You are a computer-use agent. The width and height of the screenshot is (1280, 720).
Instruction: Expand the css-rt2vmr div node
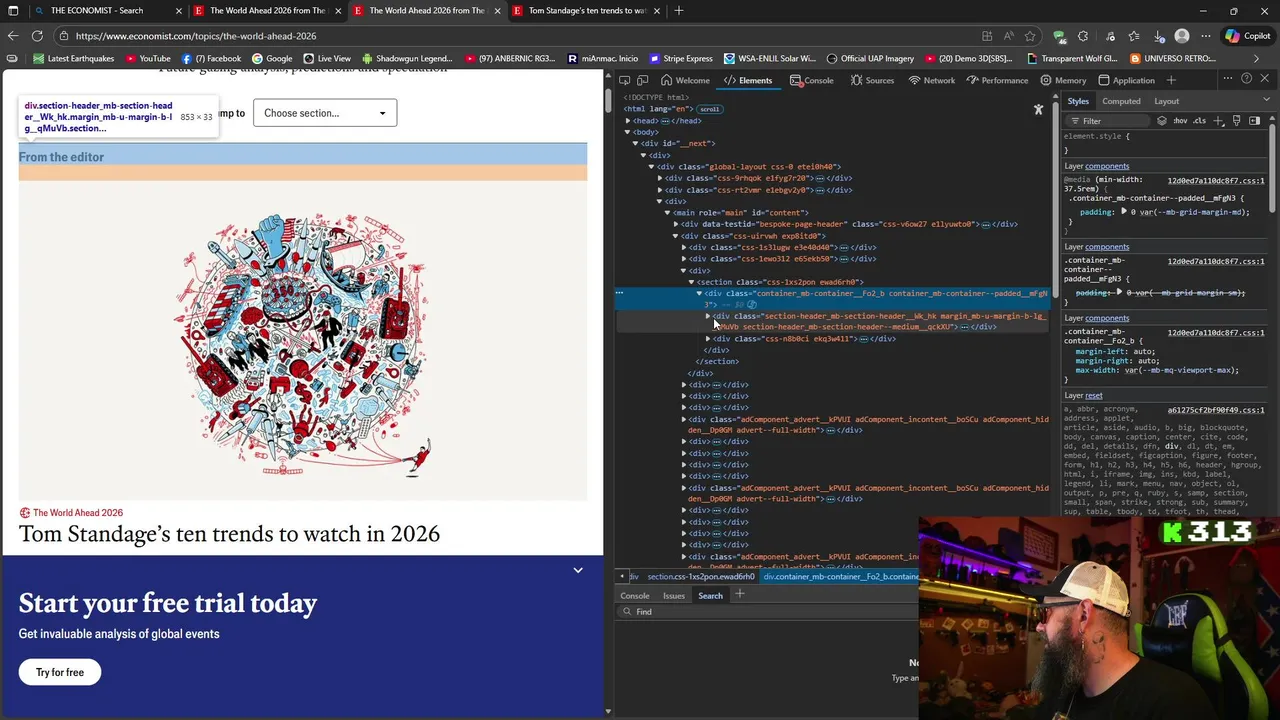point(660,190)
